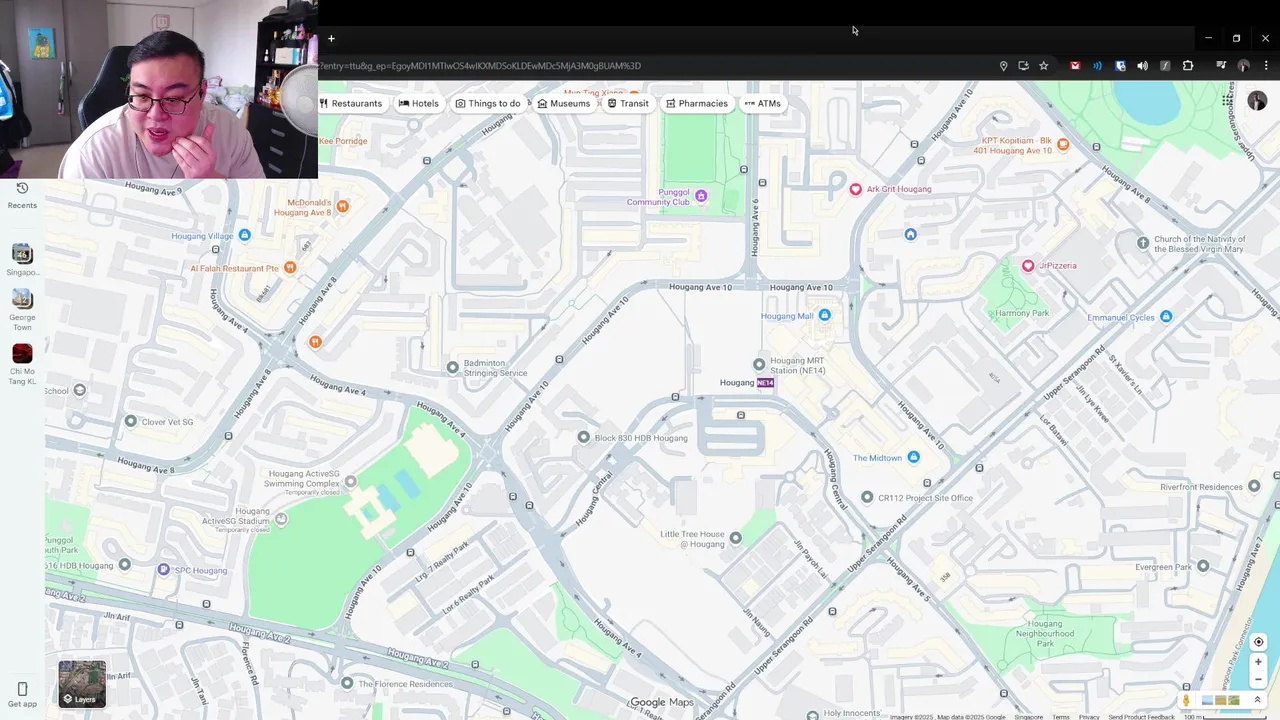
Task: Open the browser Extensions puzzle icon
Action: pyautogui.click(x=1188, y=66)
